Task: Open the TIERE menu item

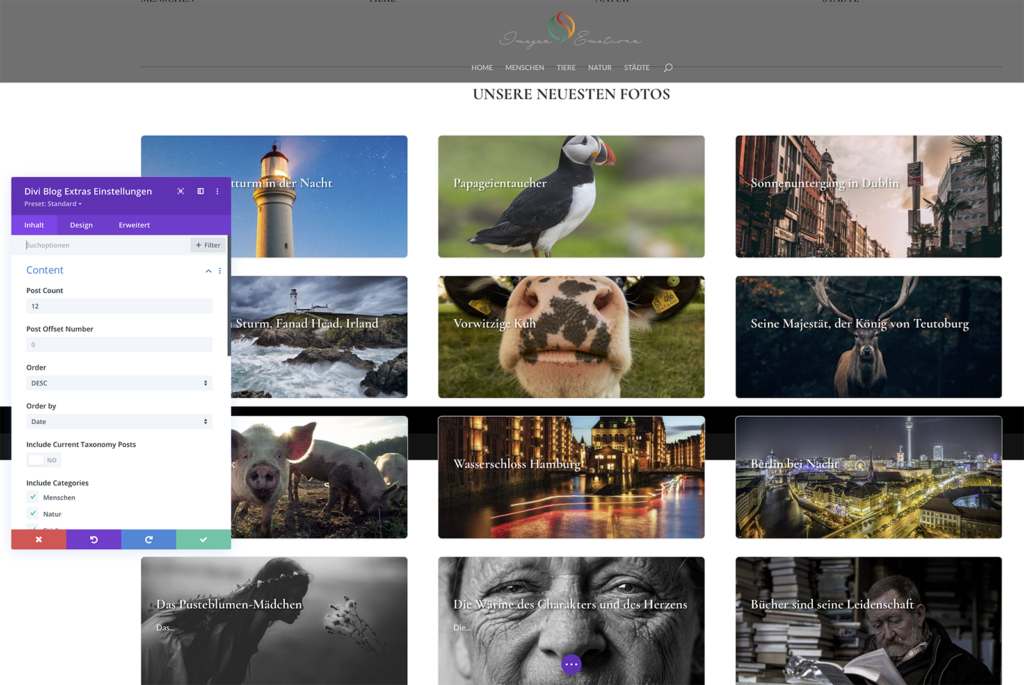Action: tap(566, 67)
